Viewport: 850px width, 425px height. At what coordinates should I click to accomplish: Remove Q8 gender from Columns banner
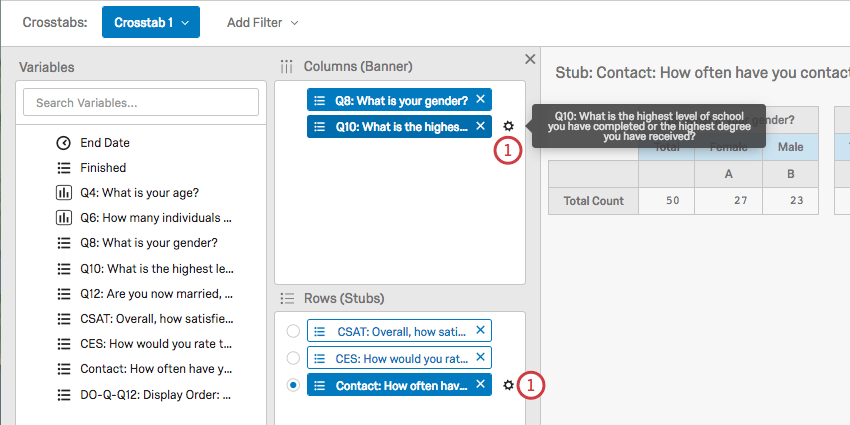click(x=481, y=99)
